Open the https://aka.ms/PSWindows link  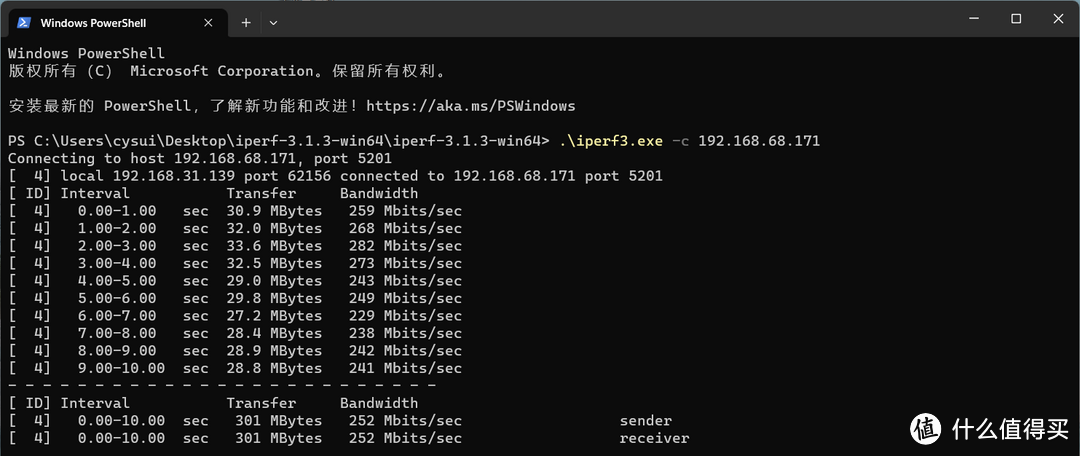tap(471, 106)
